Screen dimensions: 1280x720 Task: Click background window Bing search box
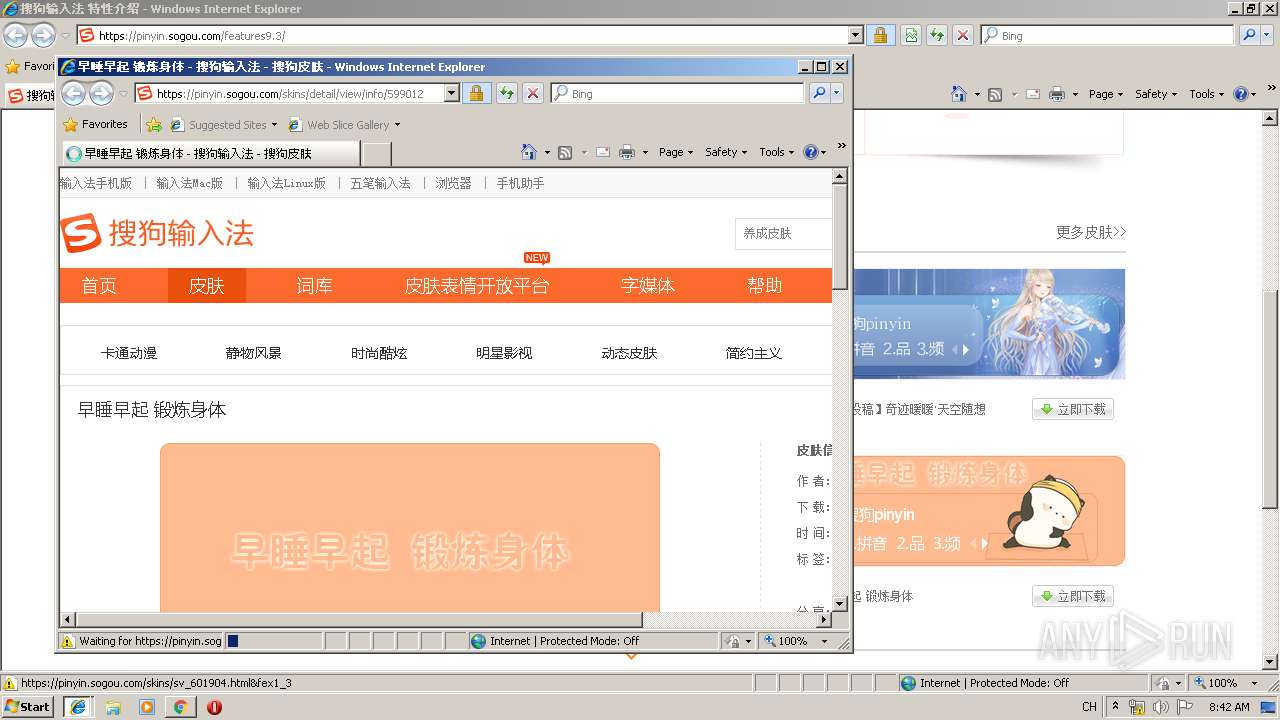(1108, 35)
